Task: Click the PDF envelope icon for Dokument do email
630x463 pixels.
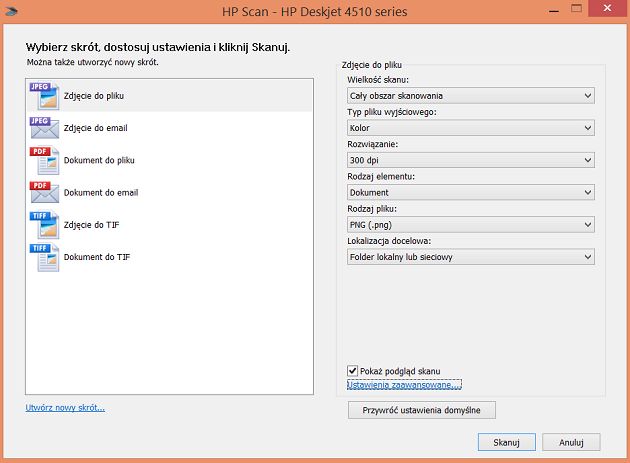Action: tap(44, 193)
